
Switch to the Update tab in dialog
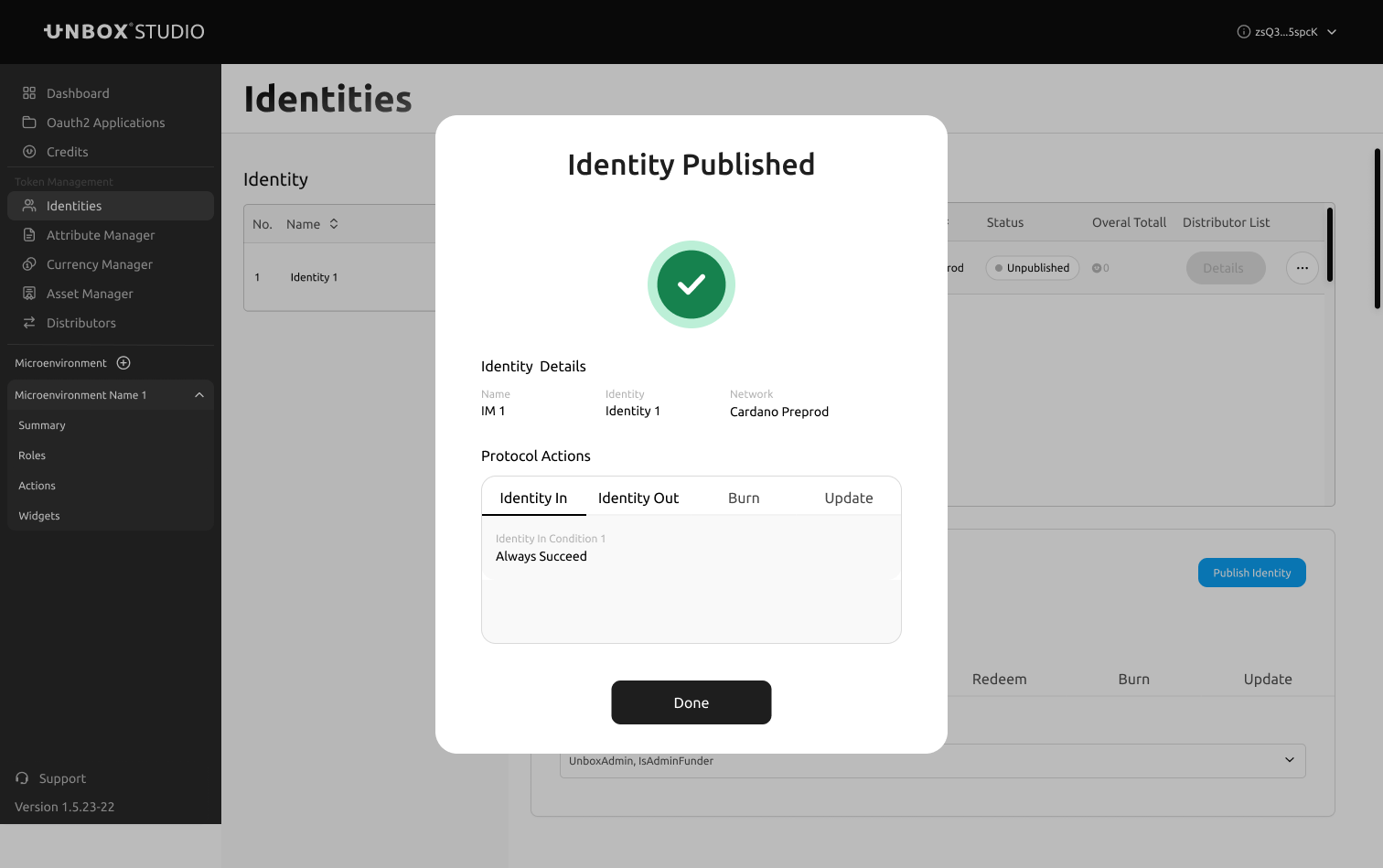849,498
